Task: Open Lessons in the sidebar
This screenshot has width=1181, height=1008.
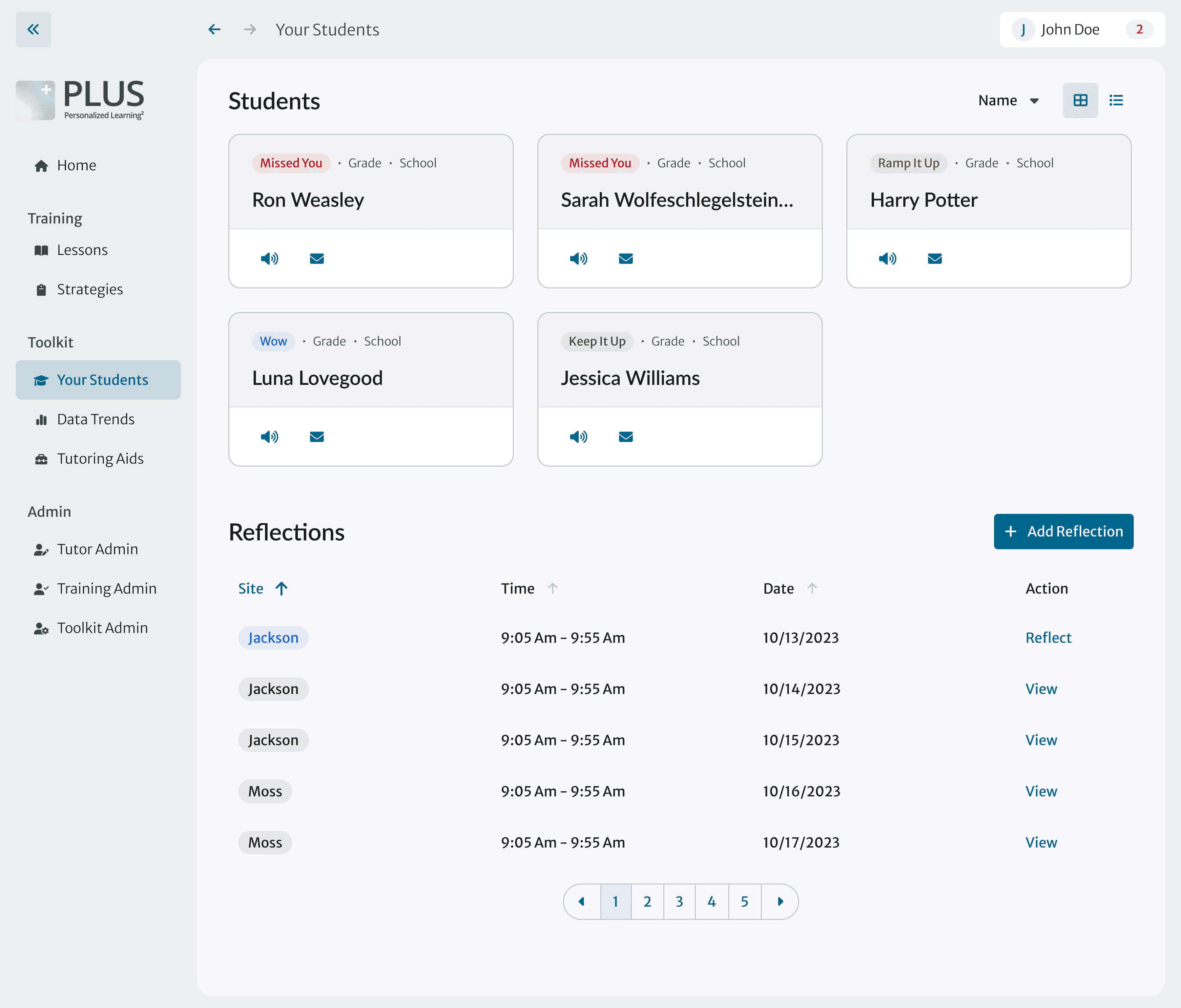Action: click(98, 250)
